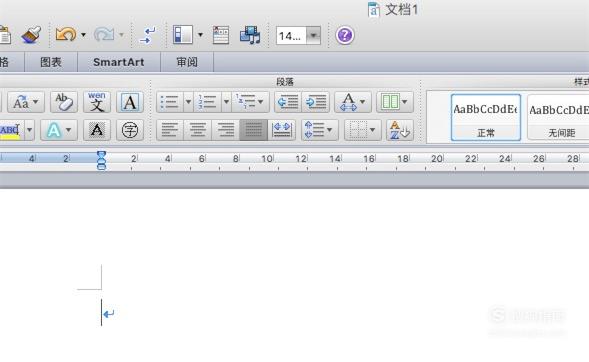
Task: Switch to the 图表 tab
Action: (x=51, y=62)
